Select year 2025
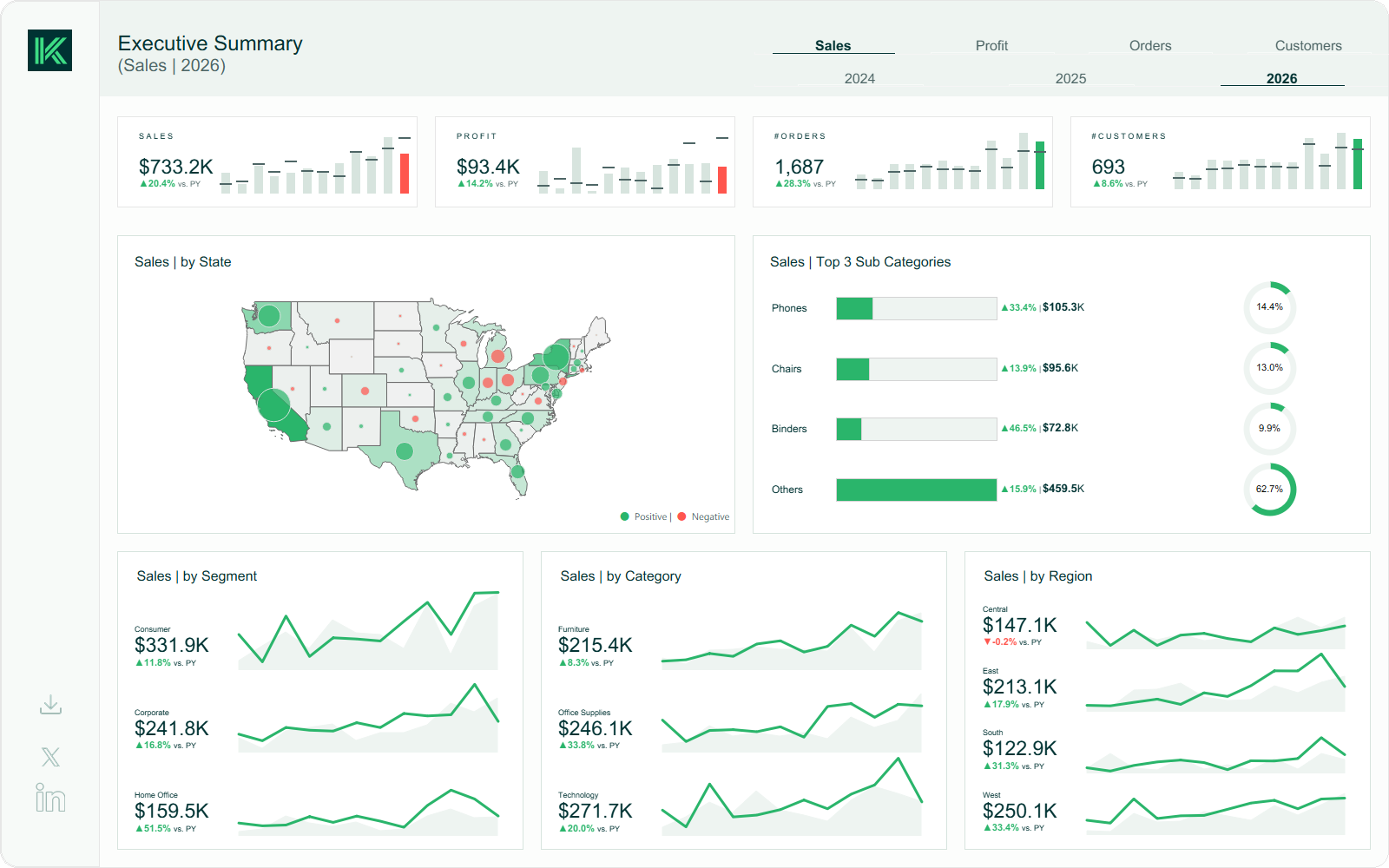This screenshot has width=1389, height=868. click(1070, 79)
